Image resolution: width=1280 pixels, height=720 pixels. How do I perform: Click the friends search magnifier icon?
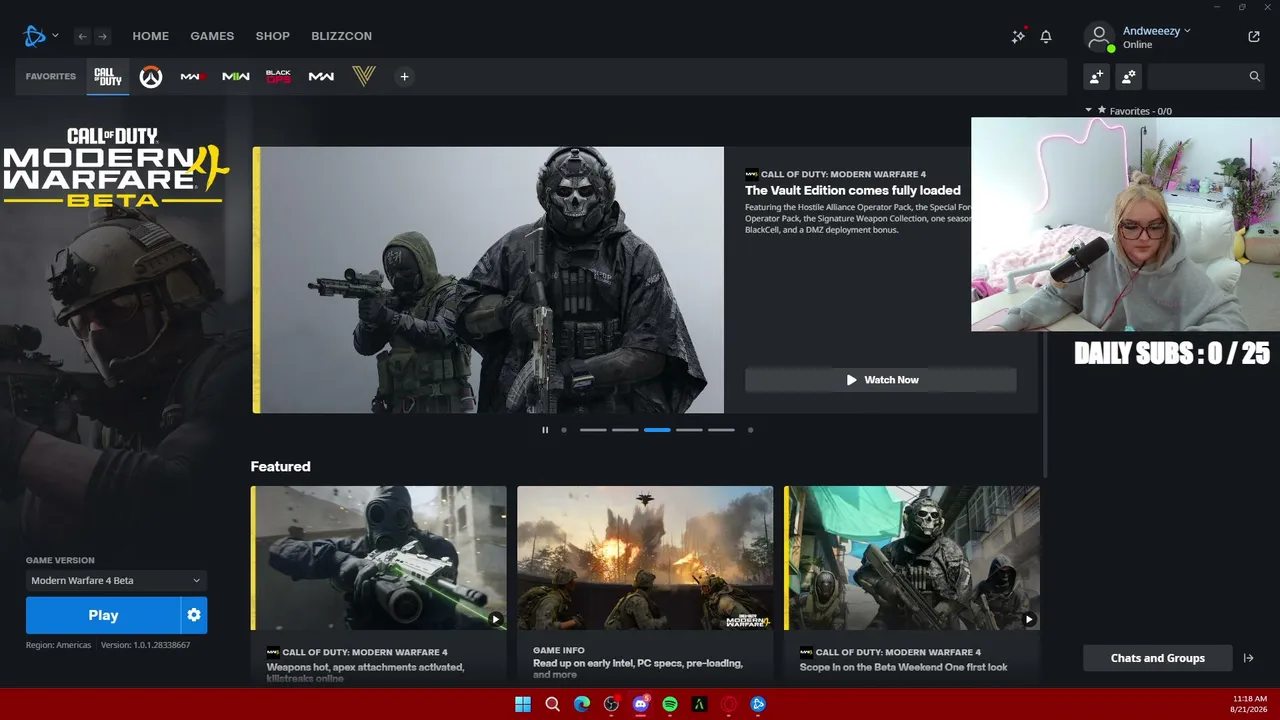1255,76
